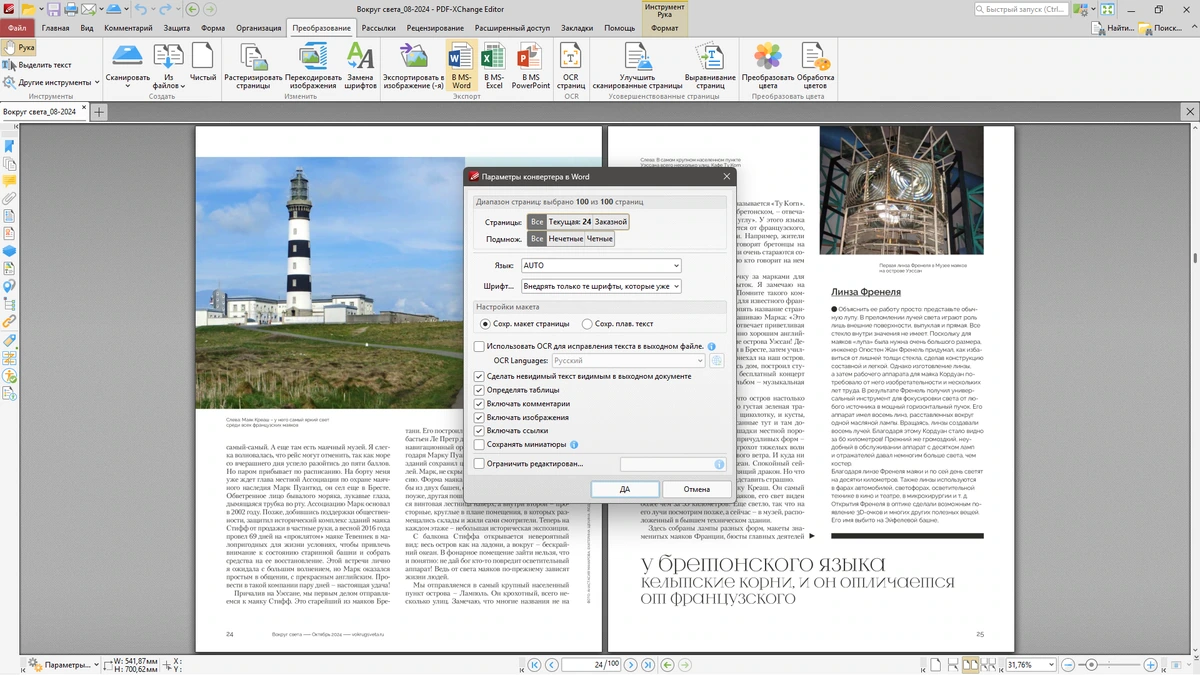Uncheck the Включать ссылки checkbox
The width and height of the screenshot is (1200, 675).
(479, 431)
